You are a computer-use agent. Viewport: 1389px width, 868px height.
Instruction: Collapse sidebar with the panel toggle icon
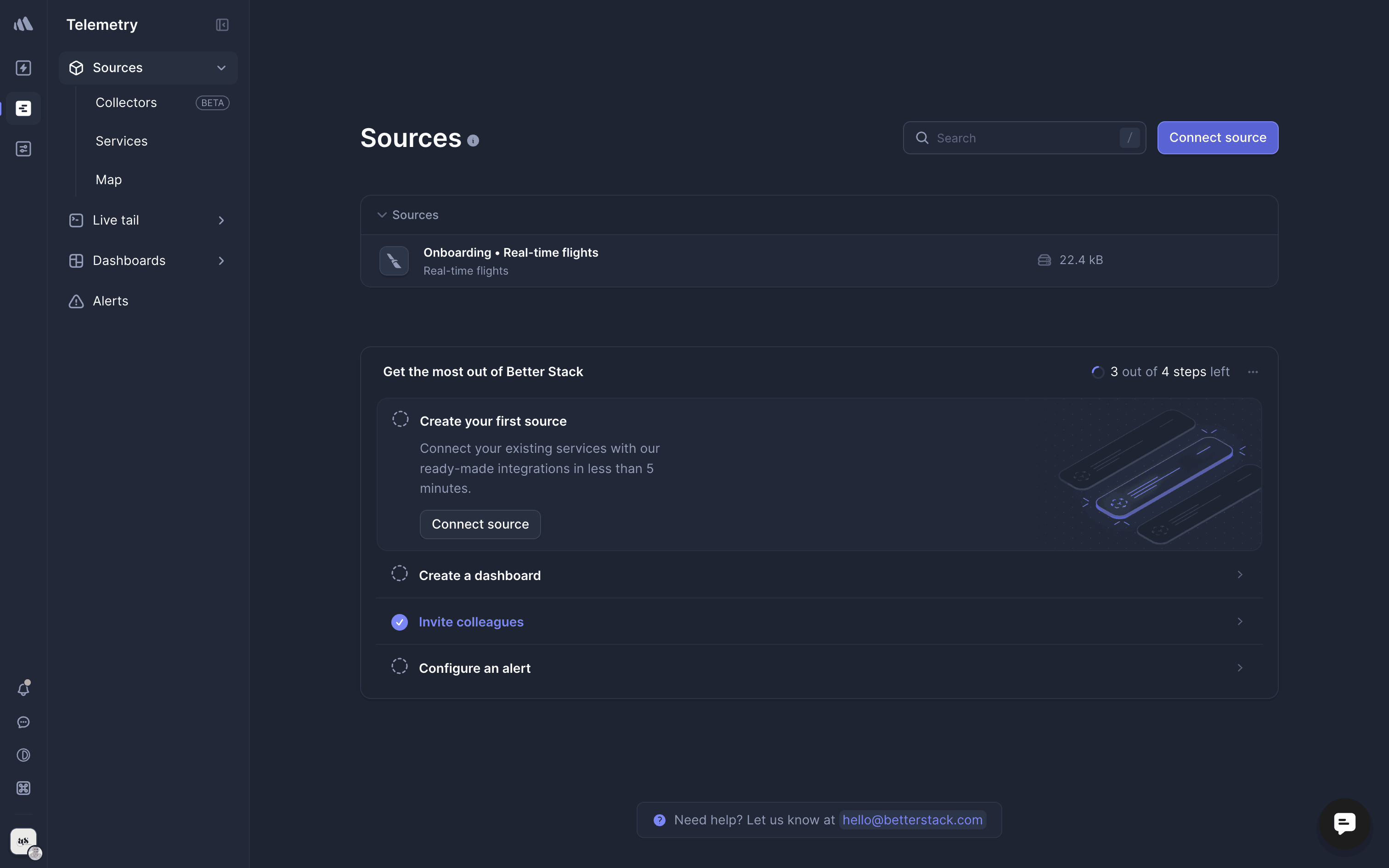click(222, 25)
